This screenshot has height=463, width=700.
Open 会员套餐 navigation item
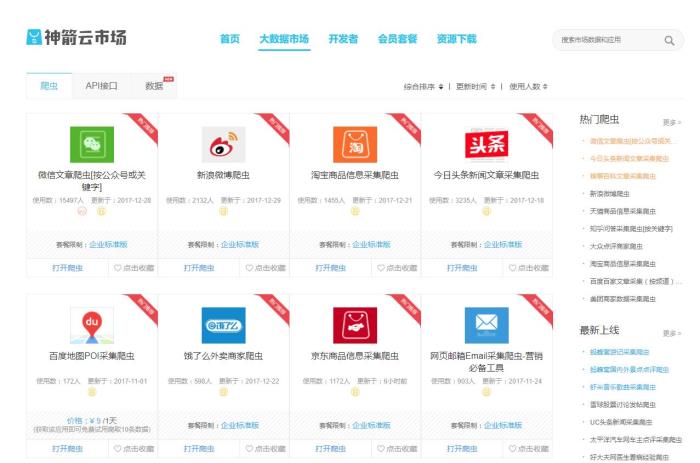(397, 39)
